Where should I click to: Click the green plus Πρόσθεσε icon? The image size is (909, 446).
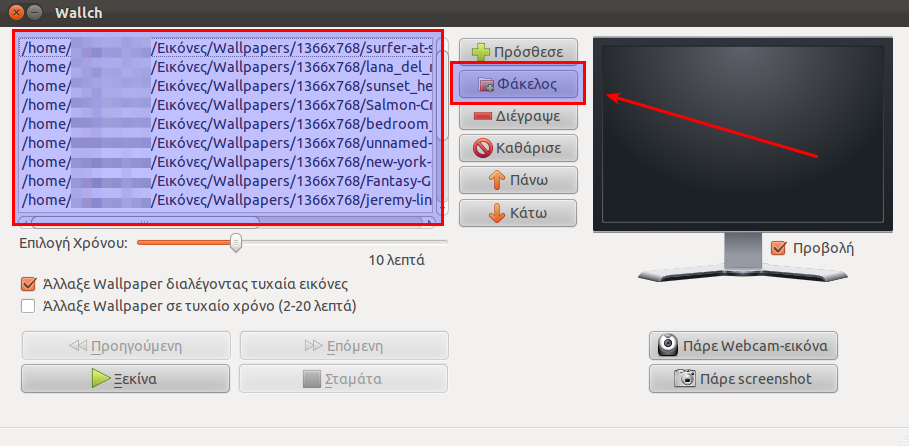click(481, 52)
